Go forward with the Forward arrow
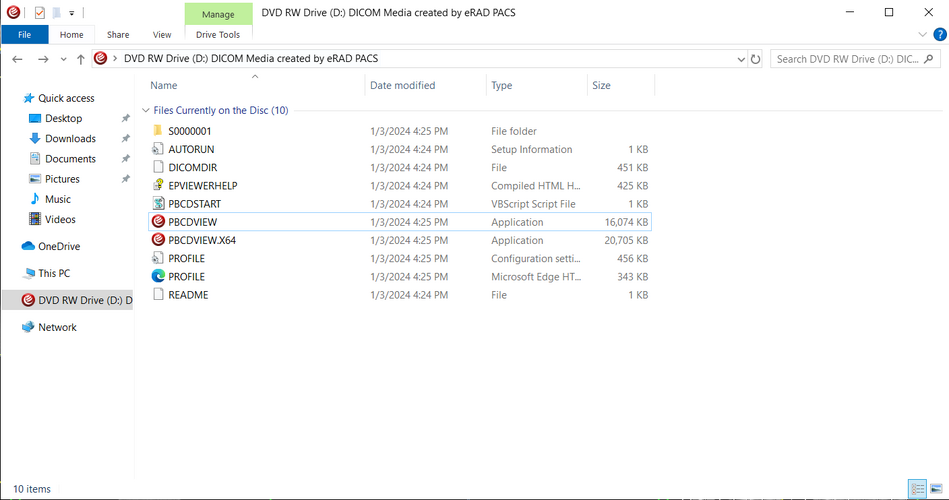This screenshot has width=949, height=500. point(43,59)
